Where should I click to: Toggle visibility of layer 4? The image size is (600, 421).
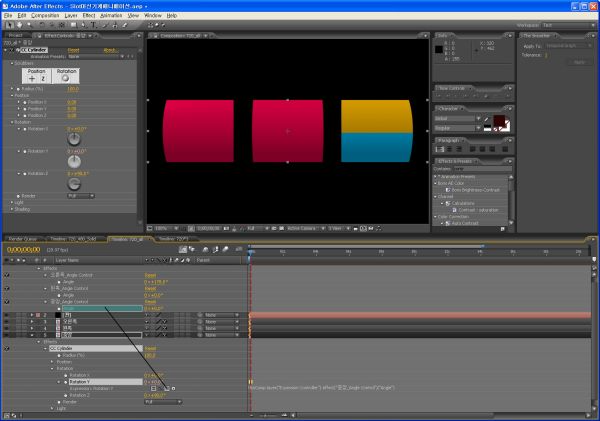point(7,328)
